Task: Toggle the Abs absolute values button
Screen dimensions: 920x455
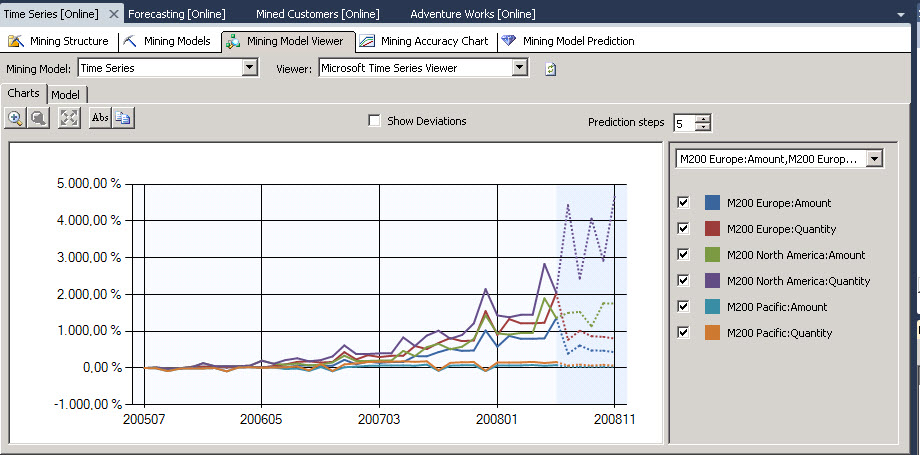Action: click(100, 117)
